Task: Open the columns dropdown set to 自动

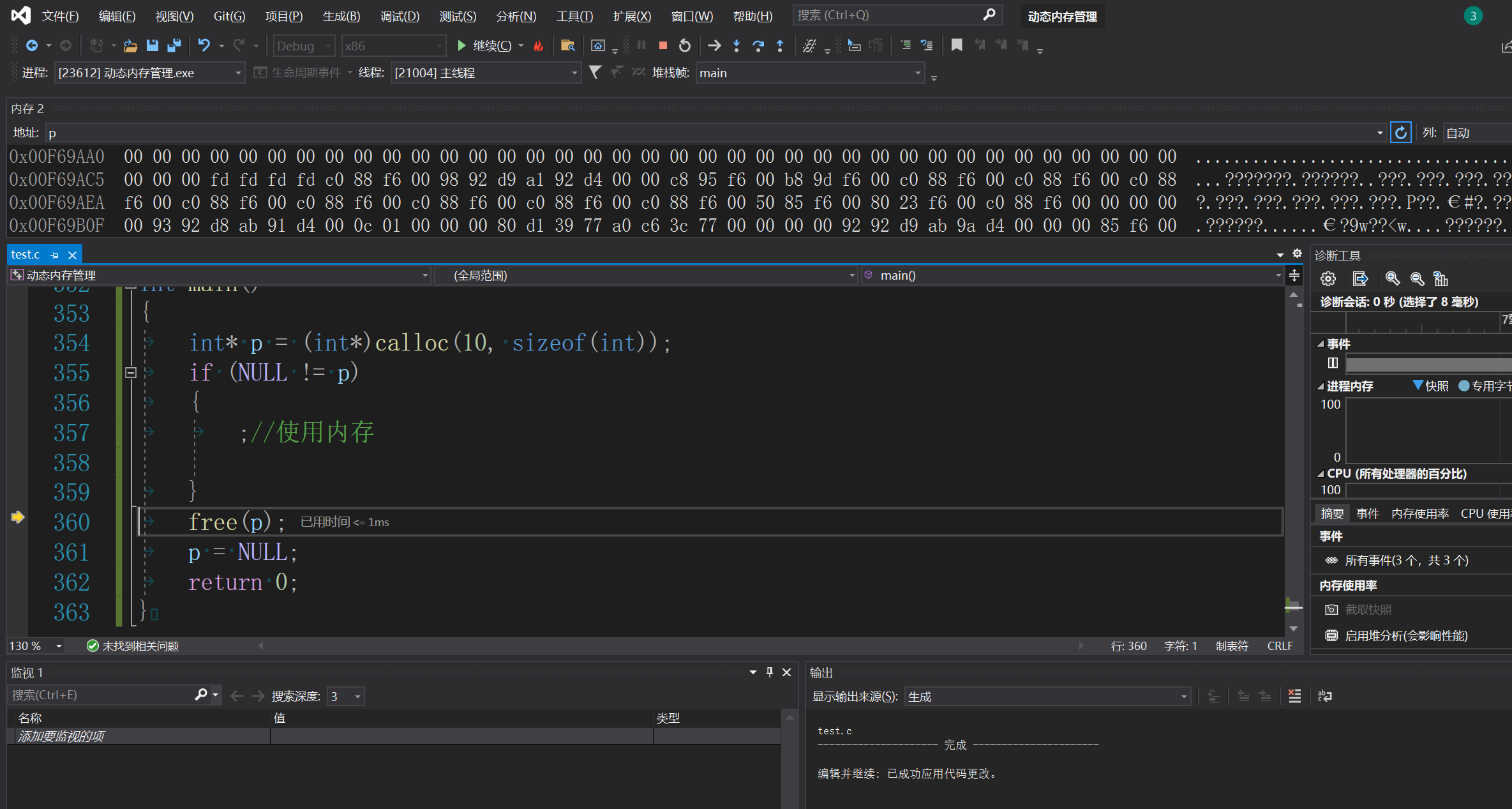Action: click(1476, 133)
